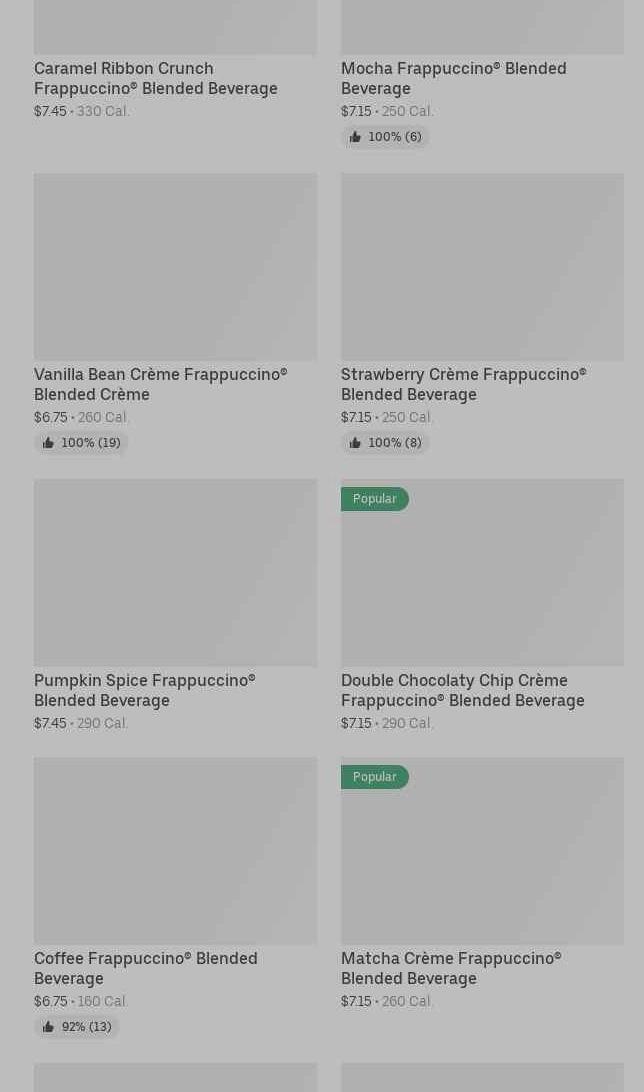Viewport: 644px width, 1092px height.
Task: Choose Matcha Crème Frappuccino title link
Action: [x=450, y=968]
